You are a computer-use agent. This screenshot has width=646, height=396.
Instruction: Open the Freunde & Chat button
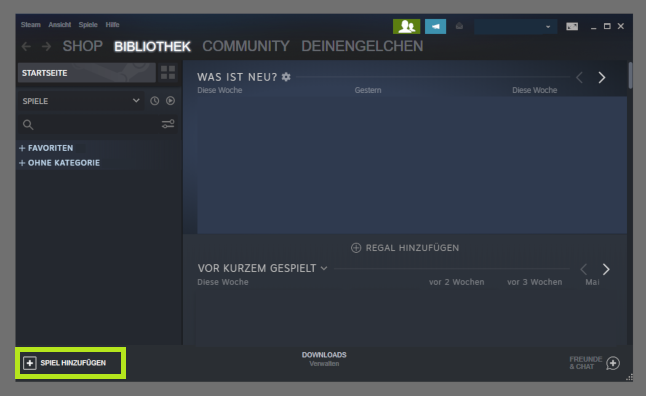595,363
